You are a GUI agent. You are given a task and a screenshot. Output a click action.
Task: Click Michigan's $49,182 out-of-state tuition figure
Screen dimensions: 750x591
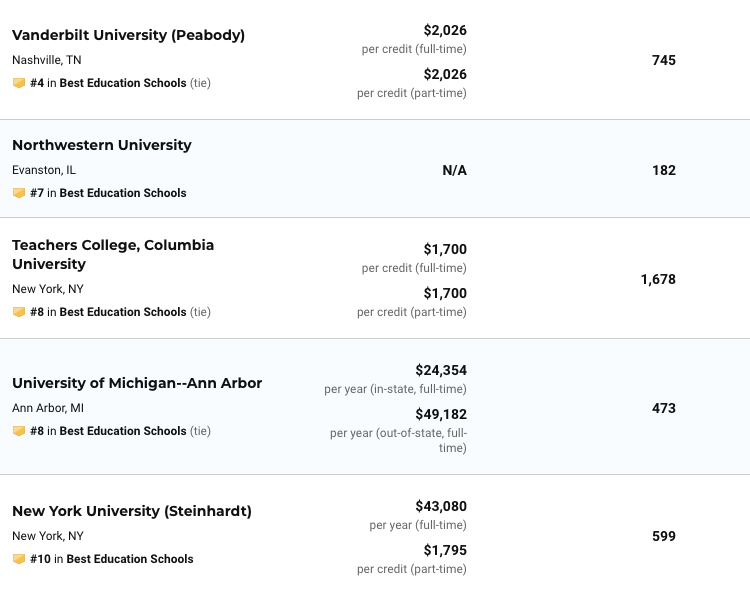(441, 414)
